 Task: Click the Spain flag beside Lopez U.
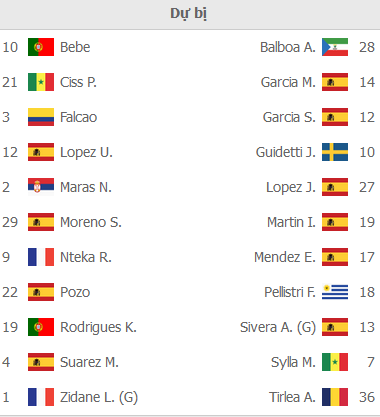point(41,152)
